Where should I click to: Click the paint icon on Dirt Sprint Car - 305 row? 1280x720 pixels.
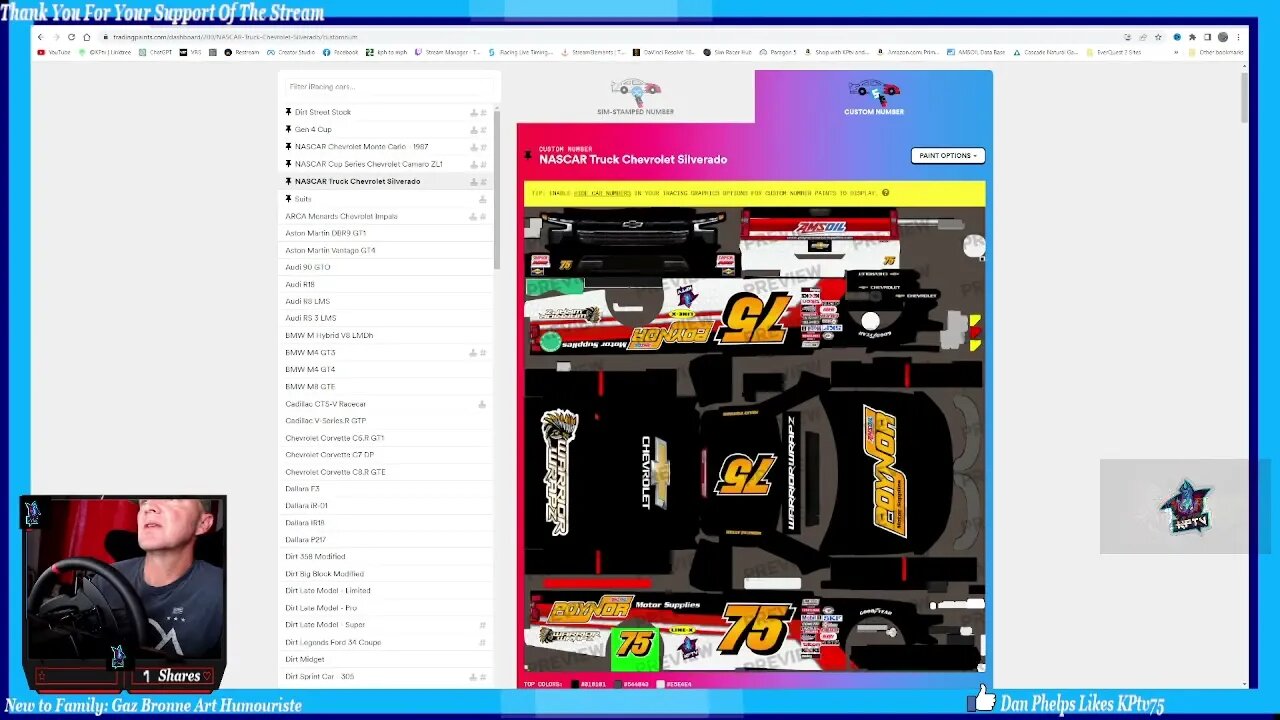(474, 677)
